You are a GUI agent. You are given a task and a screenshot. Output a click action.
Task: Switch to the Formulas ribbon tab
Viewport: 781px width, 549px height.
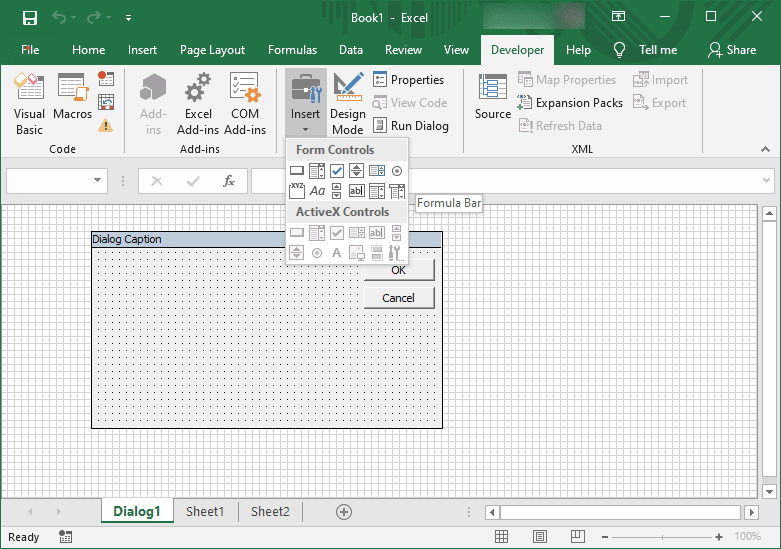point(292,50)
